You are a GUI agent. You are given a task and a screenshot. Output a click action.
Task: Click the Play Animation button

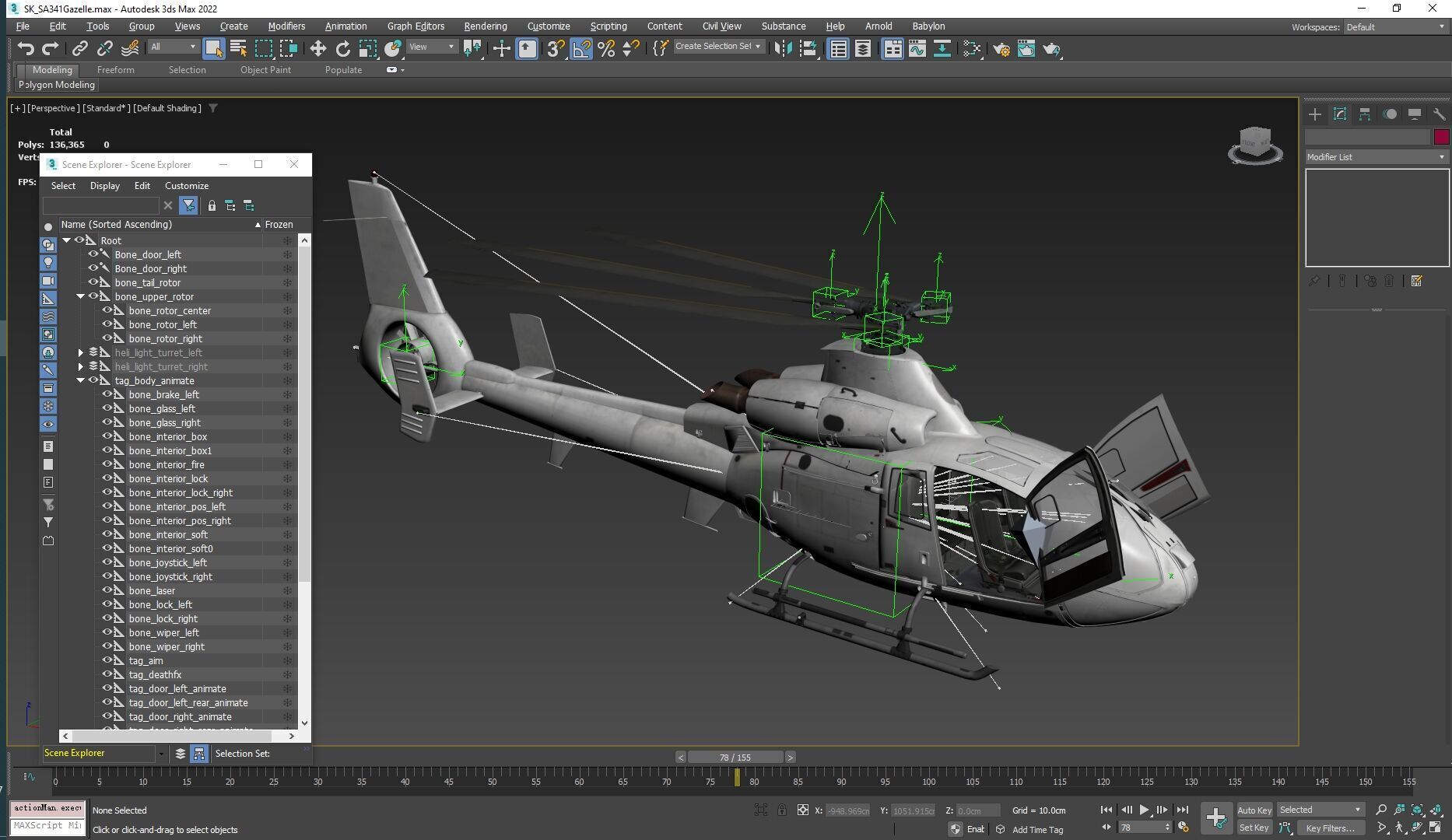pos(1145,810)
